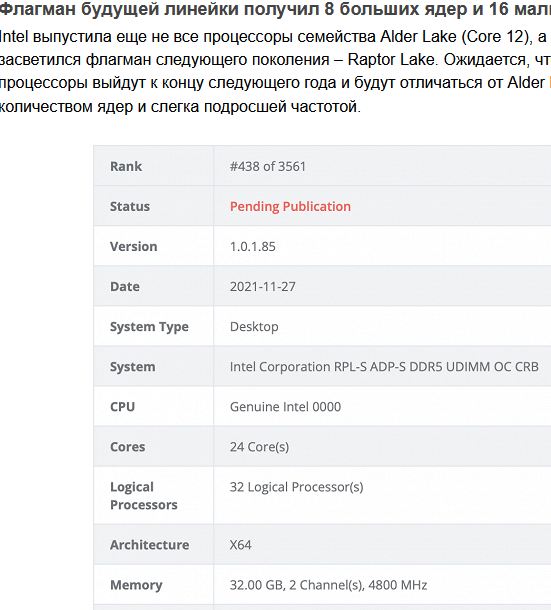Select the X64 architecture value
Image resolution: width=551 pixels, height=610 pixels.
pyautogui.click(x=240, y=545)
